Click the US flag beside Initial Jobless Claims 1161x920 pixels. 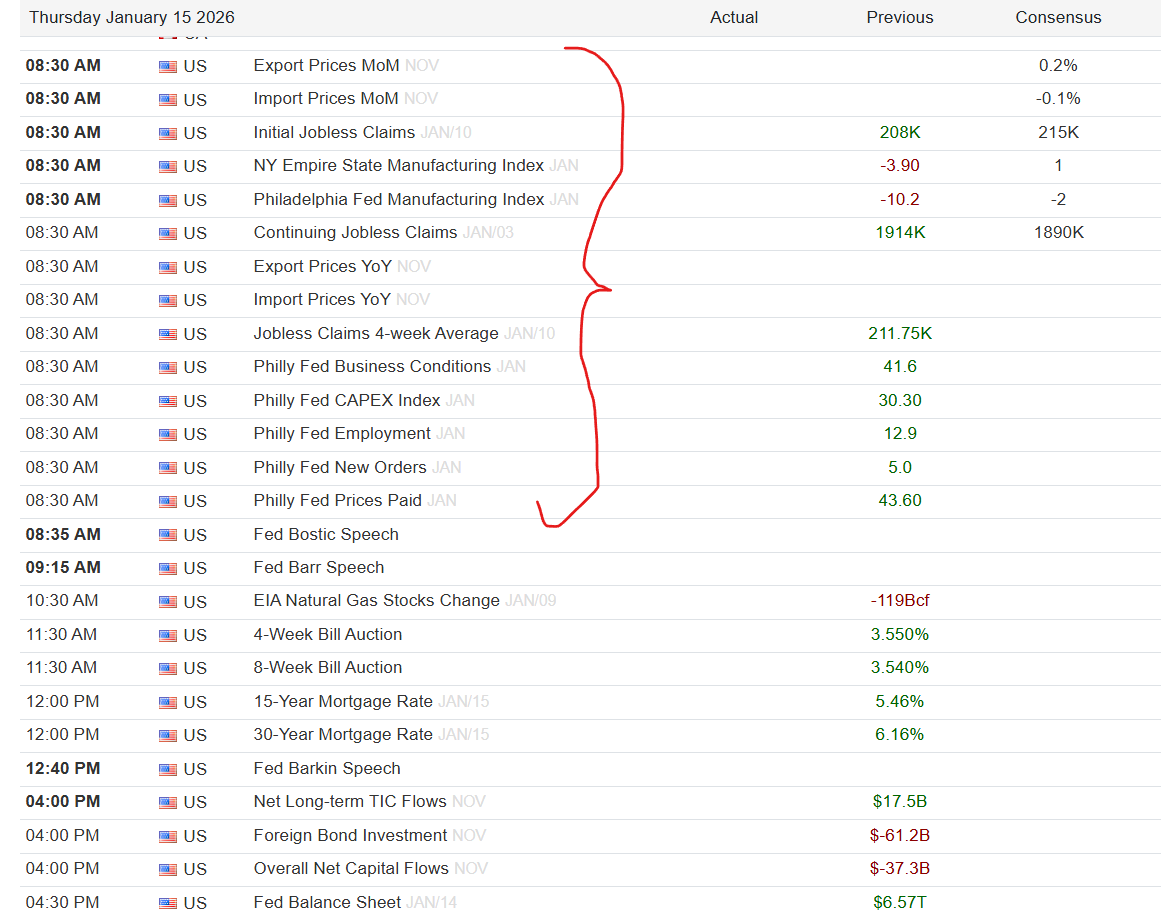tap(167, 133)
